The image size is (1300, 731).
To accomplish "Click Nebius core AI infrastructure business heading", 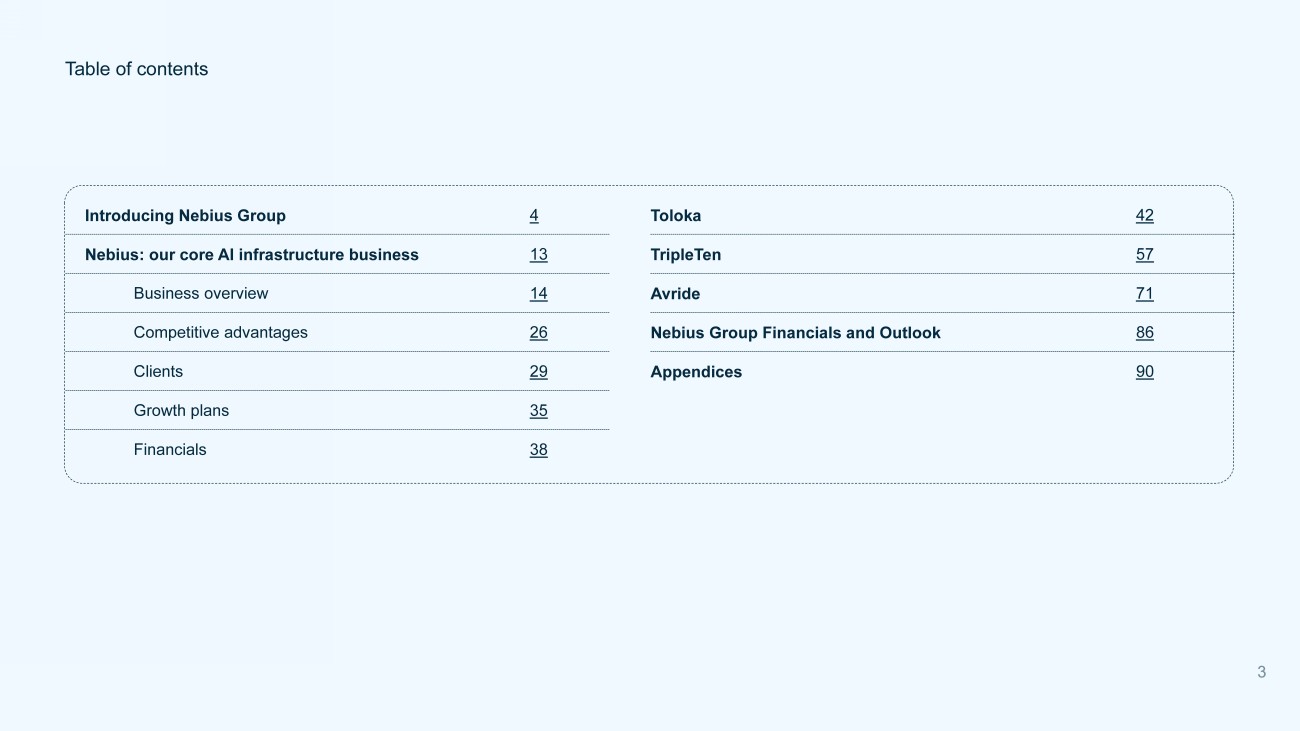I will 251,255.
